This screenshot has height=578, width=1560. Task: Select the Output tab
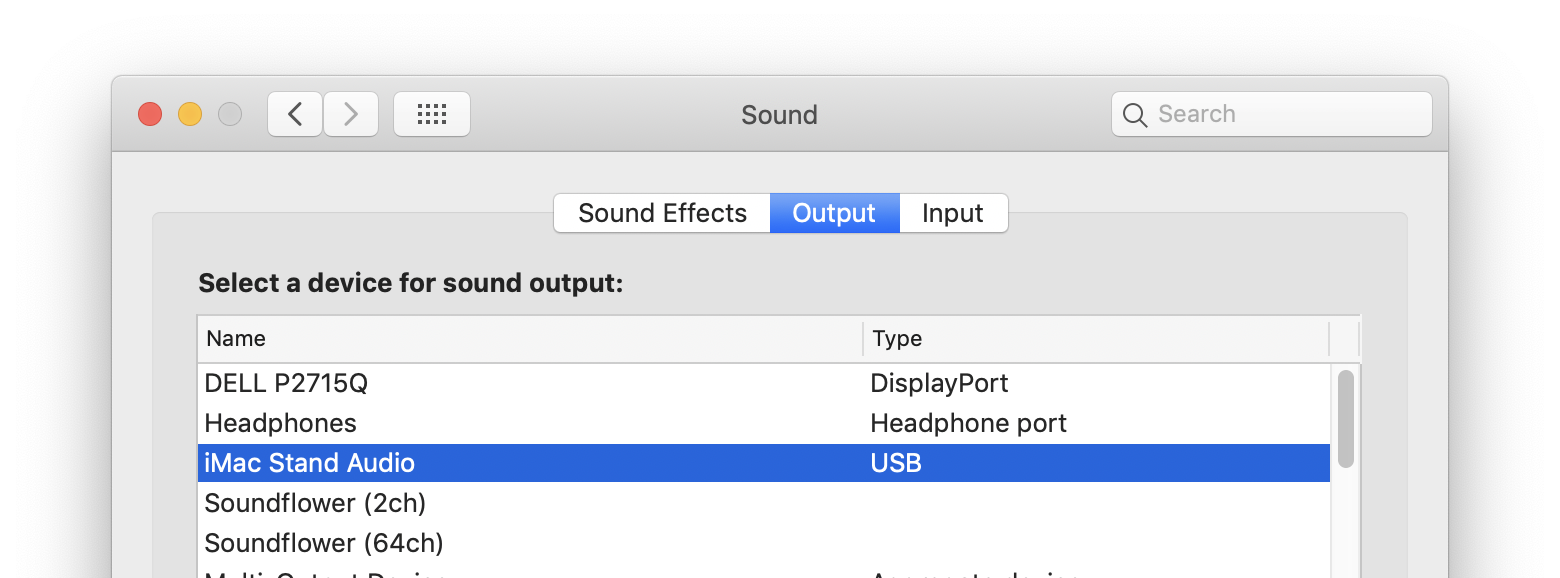pos(834,213)
